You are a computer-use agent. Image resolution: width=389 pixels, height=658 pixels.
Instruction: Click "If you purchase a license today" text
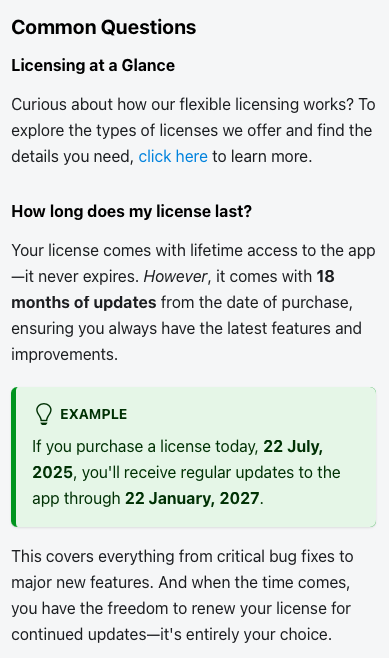145,446
